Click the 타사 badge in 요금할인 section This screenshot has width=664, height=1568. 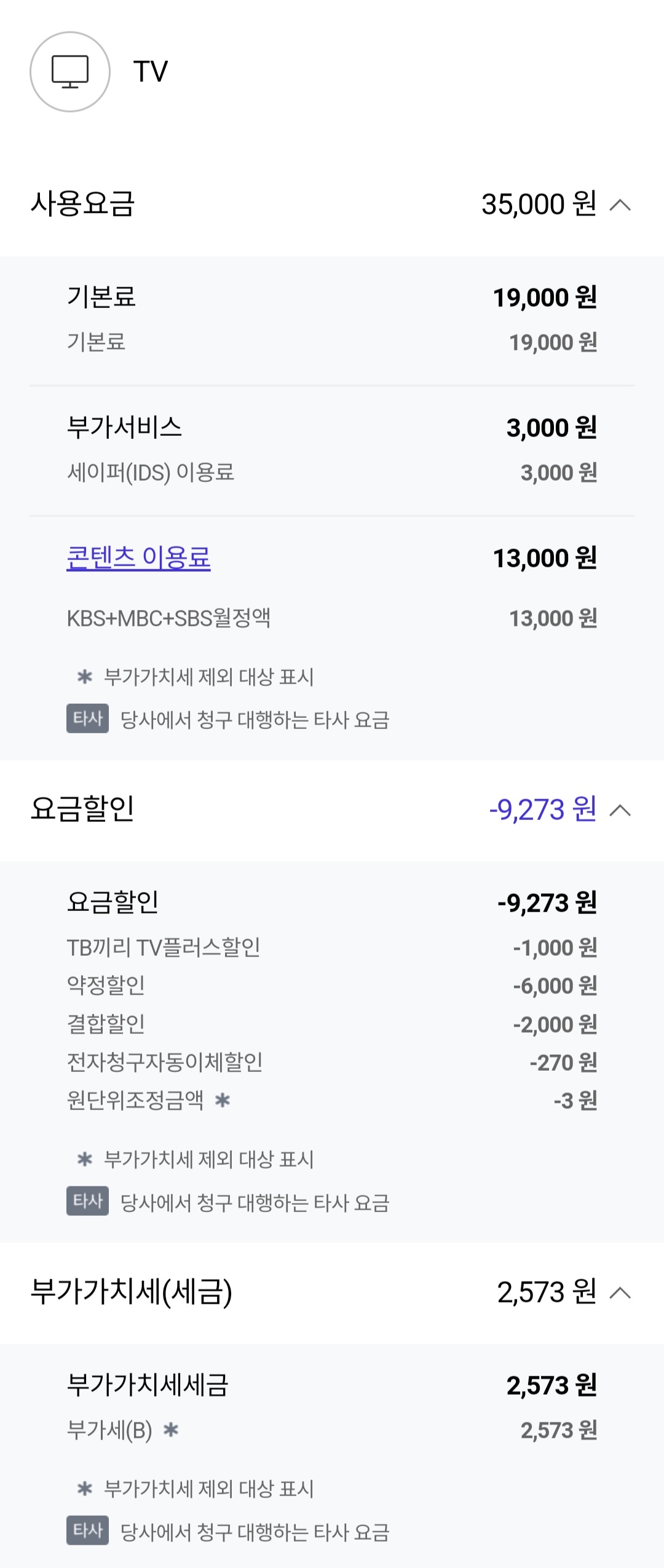(87, 1201)
